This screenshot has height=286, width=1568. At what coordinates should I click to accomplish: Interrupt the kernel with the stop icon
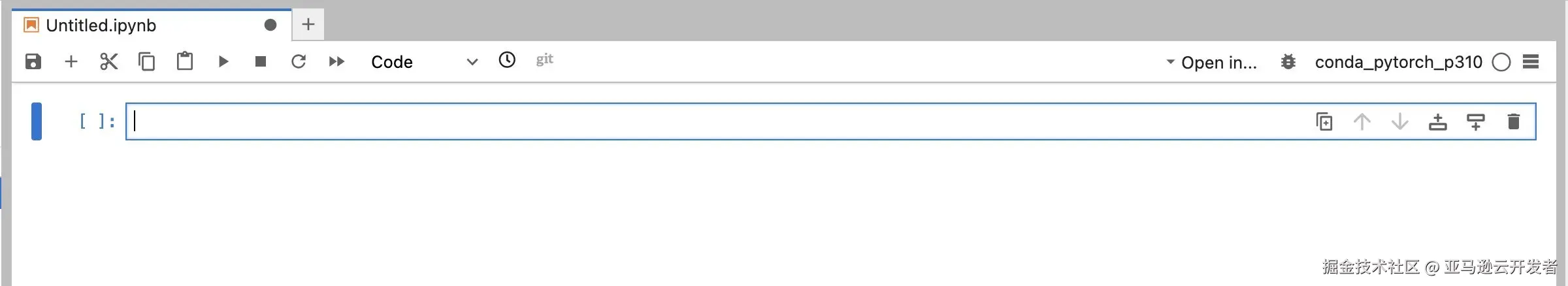pyautogui.click(x=261, y=61)
